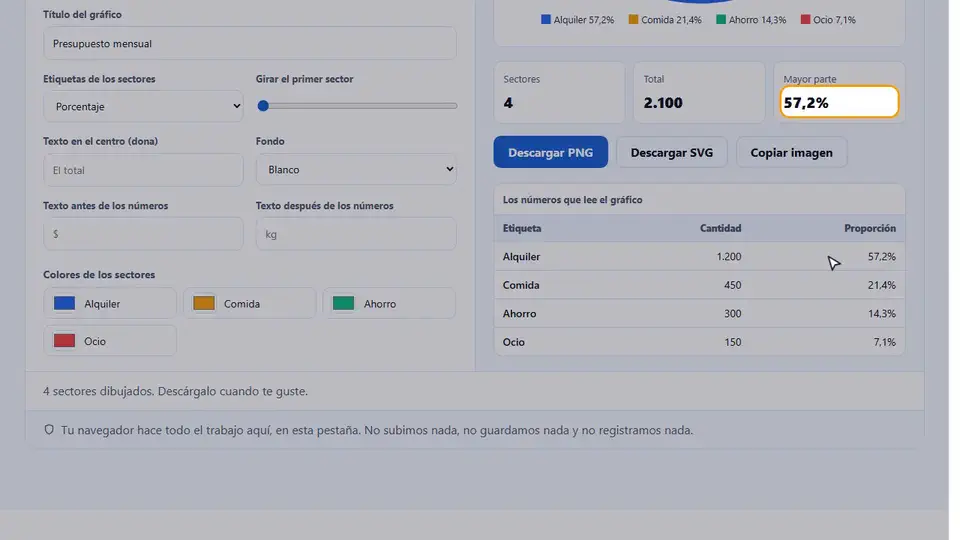Screen dimensions: 960x540
Task: Click the 'Cantidad' column header
Action: tap(721, 228)
